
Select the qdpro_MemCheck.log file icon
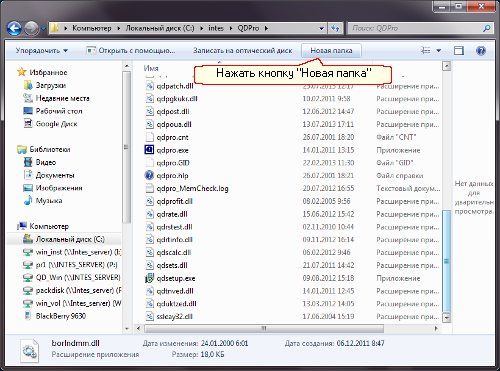tap(149, 188)
